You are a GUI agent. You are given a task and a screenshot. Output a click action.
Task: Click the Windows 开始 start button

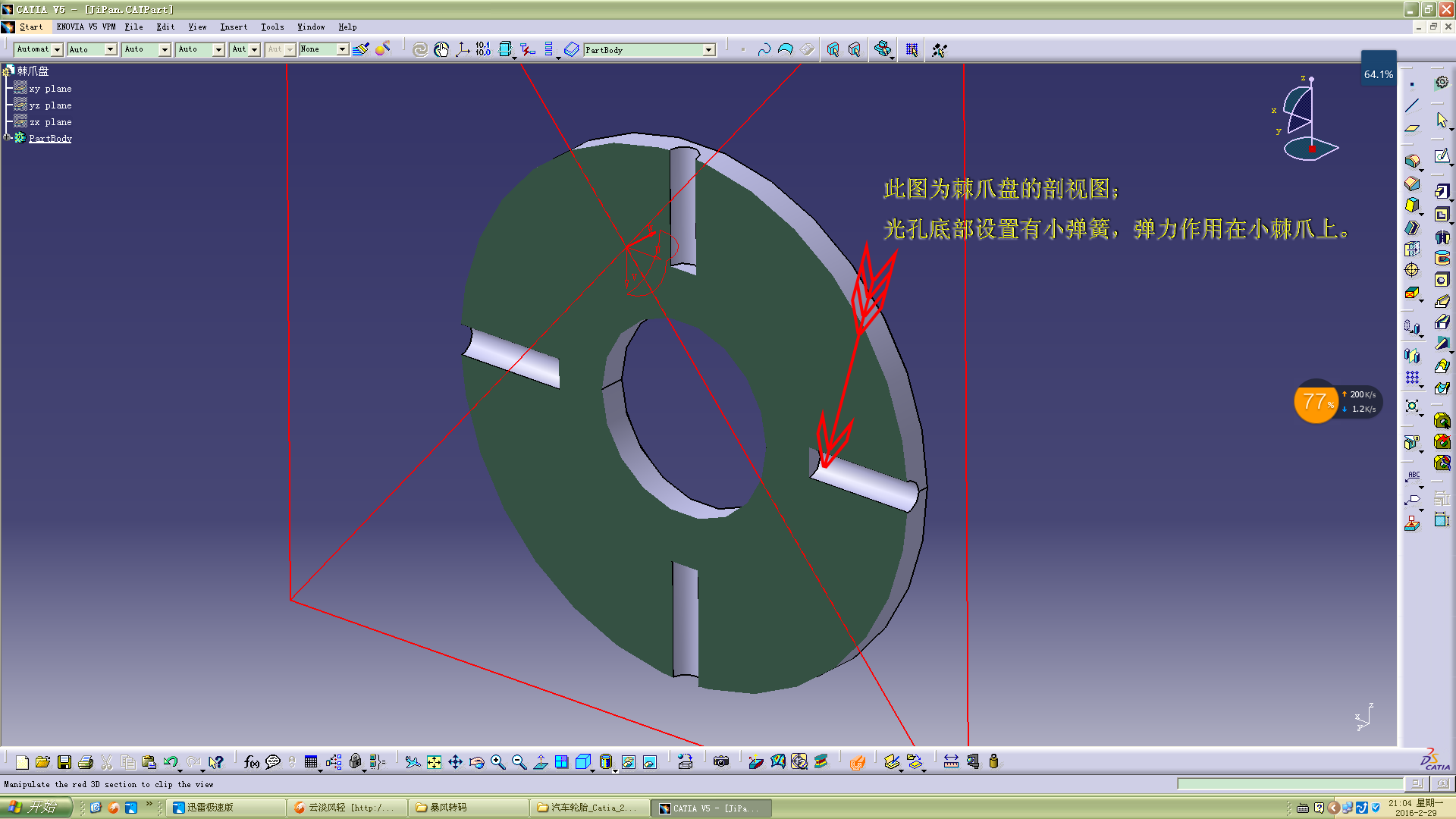[36, 808]
